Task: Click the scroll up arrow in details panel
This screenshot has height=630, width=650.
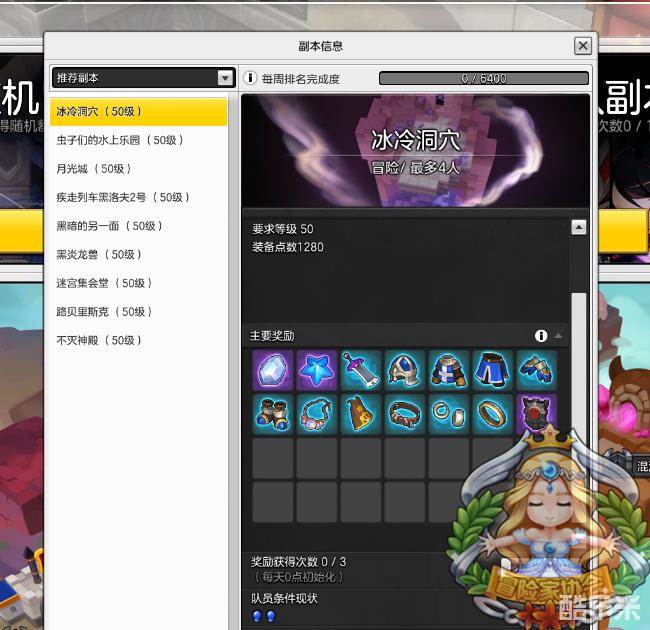Action: pyautogui.click(x=578, y=228)
